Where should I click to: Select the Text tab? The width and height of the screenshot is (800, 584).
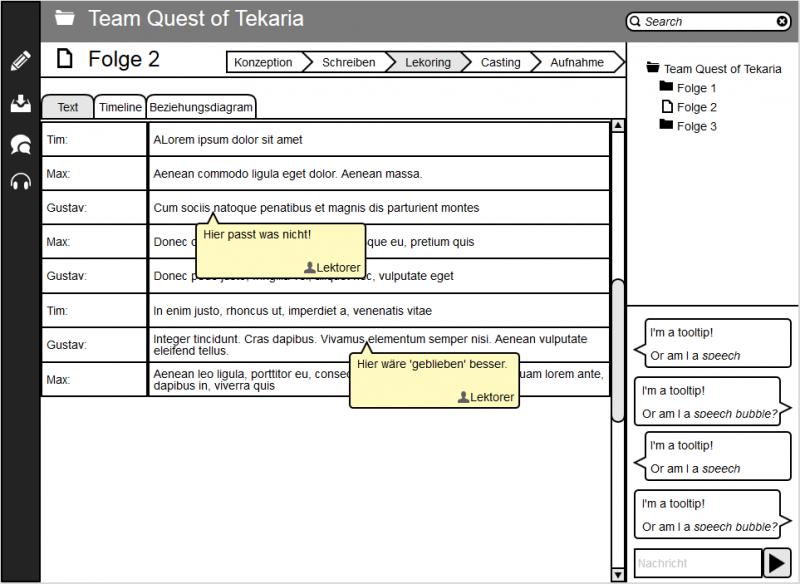(67, 107)
